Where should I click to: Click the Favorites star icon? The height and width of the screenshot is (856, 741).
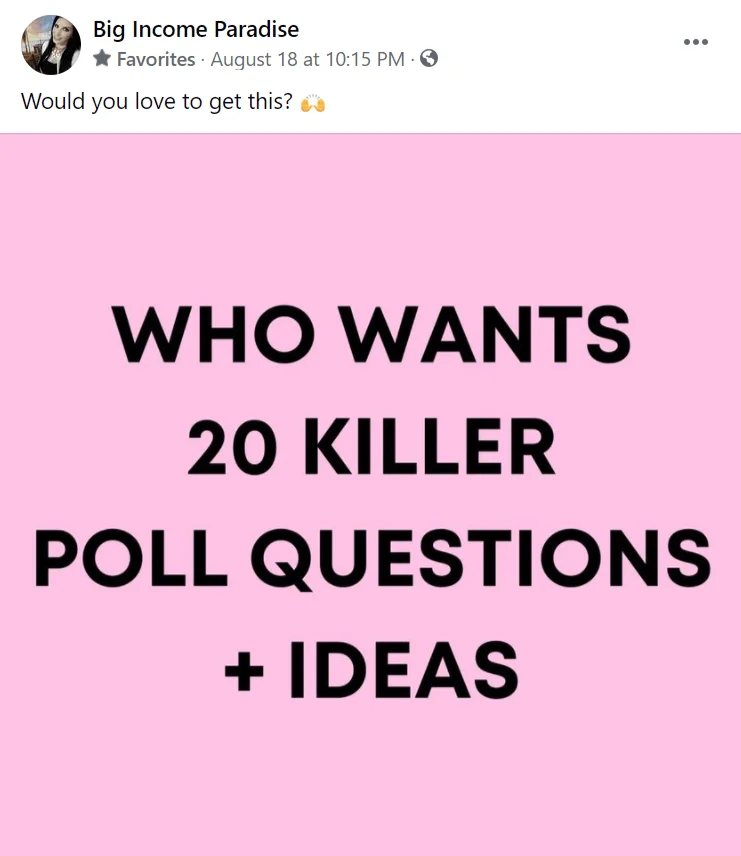coord(102,59)
